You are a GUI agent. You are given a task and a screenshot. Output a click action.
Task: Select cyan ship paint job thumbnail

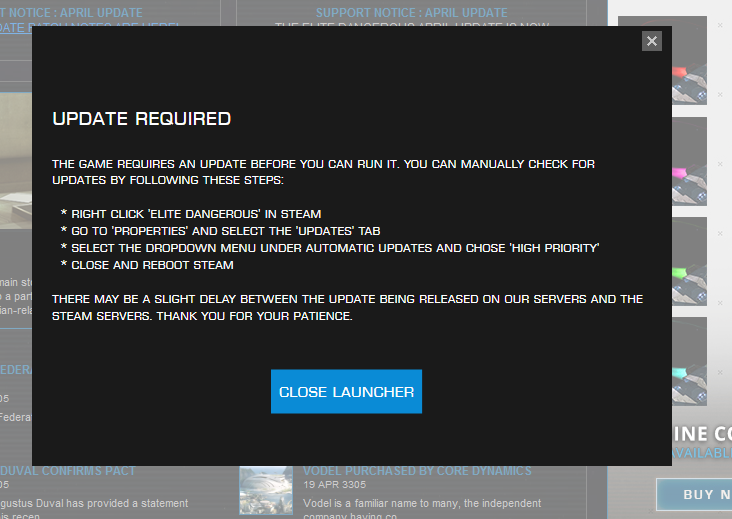coord(690,361)
